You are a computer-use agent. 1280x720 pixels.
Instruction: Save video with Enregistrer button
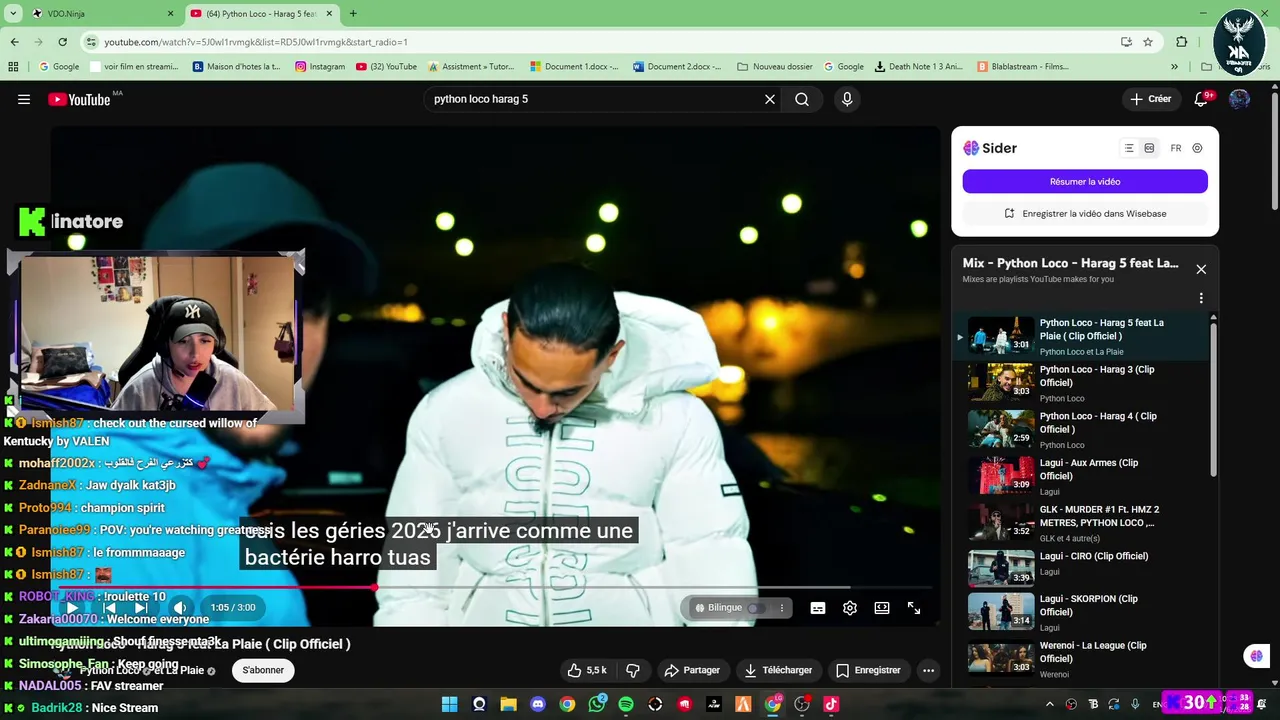[868, 670]
